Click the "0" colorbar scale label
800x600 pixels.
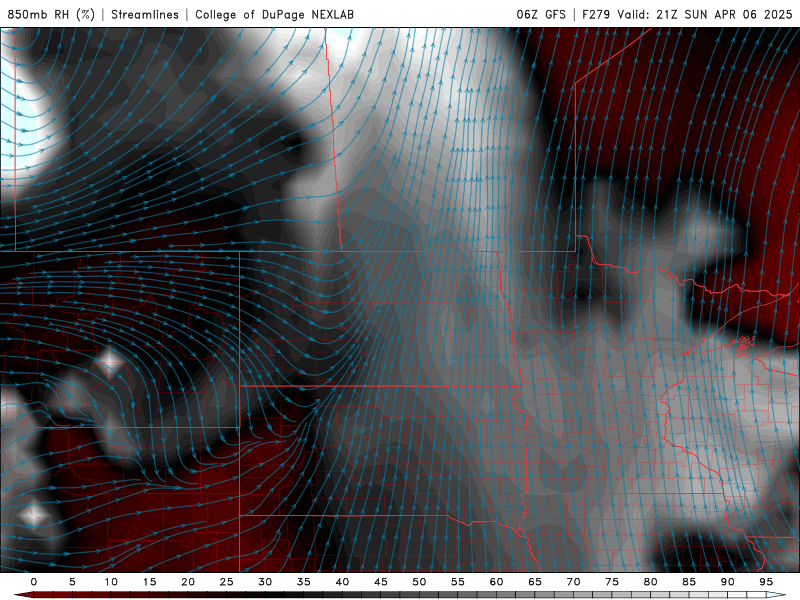tap(34, 582)
